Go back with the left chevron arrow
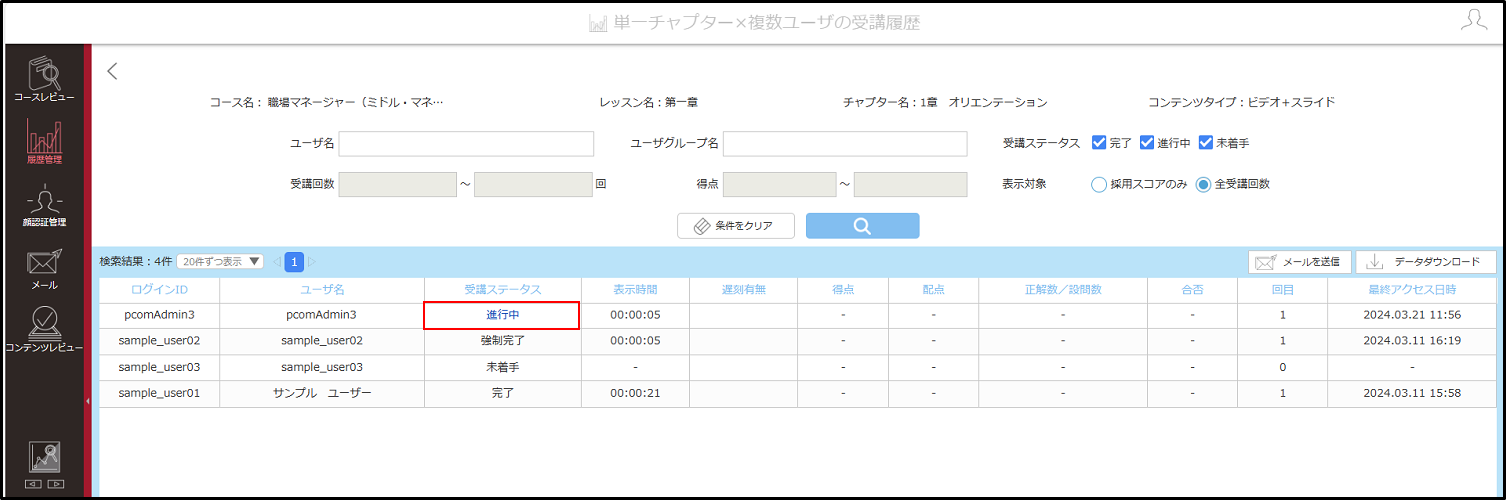Viewport: 1506px width, 500px height. [x=112, y=71]
